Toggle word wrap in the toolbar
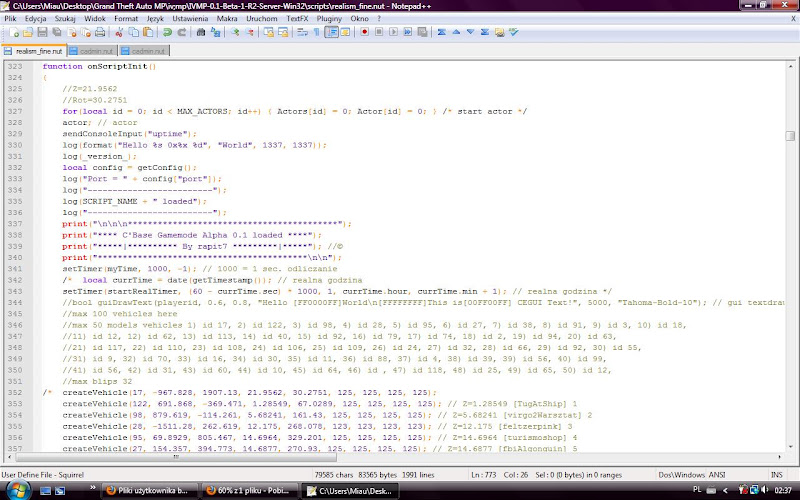 tap(300, 32)
